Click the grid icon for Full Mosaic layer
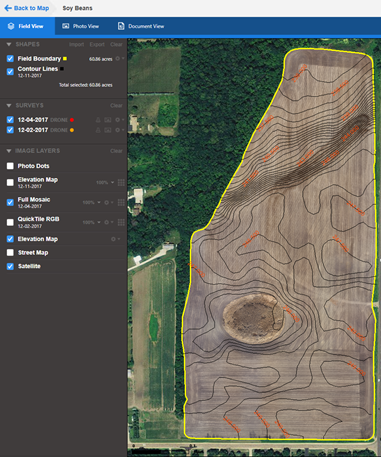This screenshot has width=381, height=457. [x=121, y=202]
